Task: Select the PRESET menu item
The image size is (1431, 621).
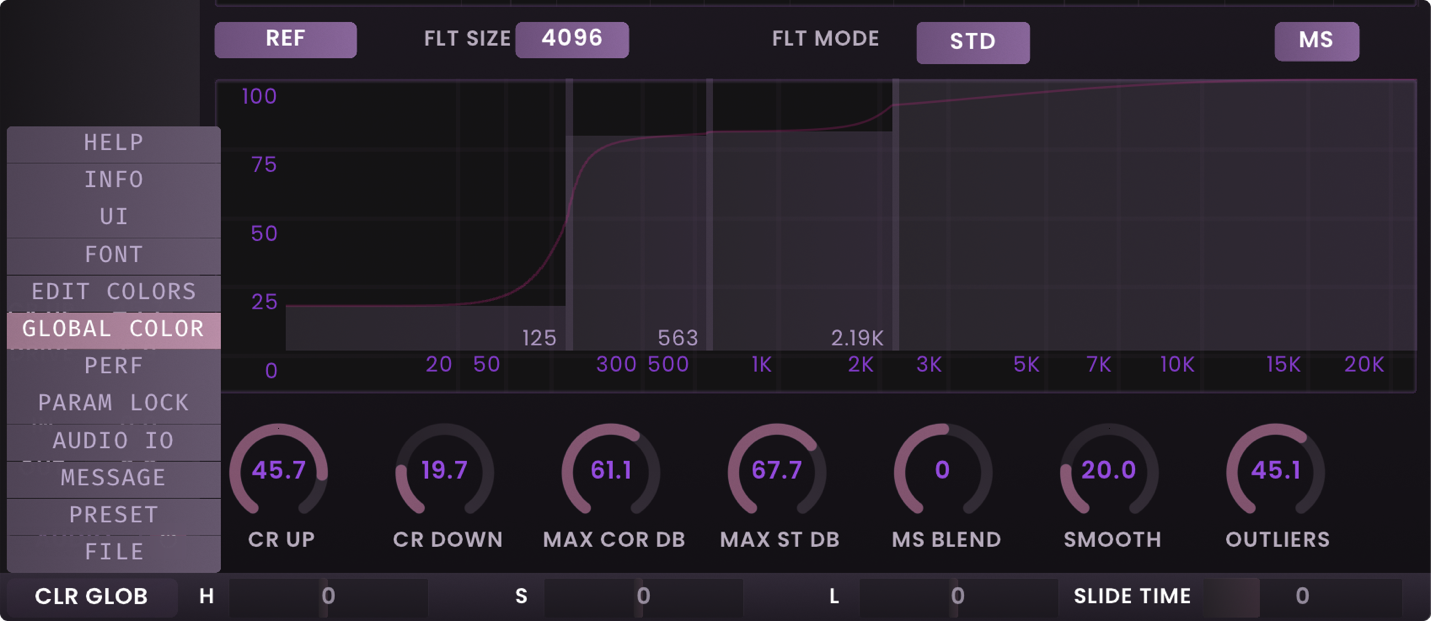Action: 114,515
